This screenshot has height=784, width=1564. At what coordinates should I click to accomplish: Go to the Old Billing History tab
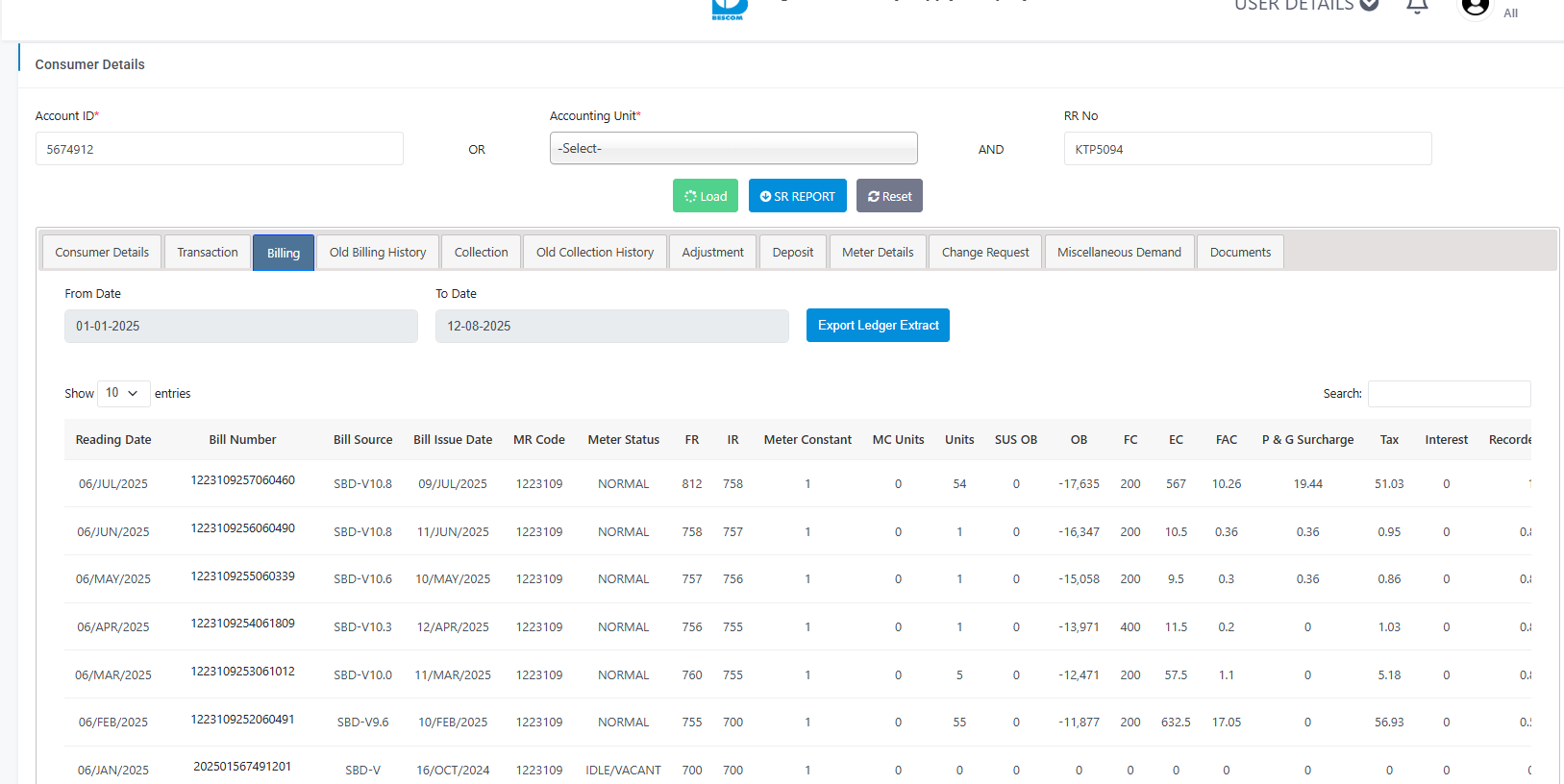[377, 253]
